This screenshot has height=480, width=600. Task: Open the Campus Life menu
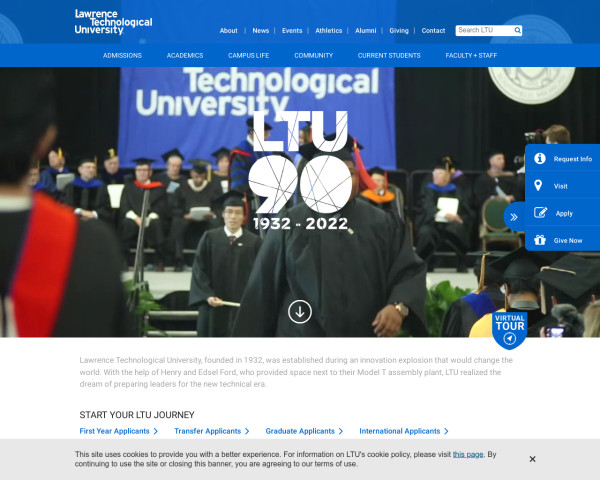click(x=249, y=56)
